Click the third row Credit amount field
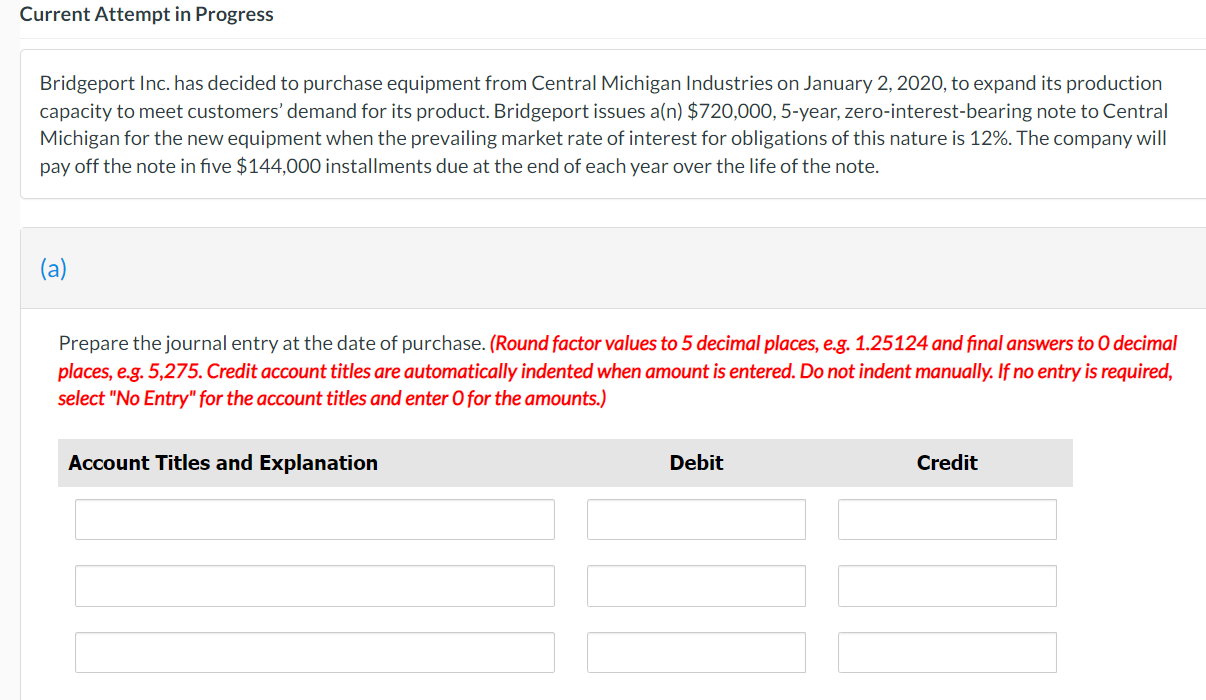 pos(947,652)
